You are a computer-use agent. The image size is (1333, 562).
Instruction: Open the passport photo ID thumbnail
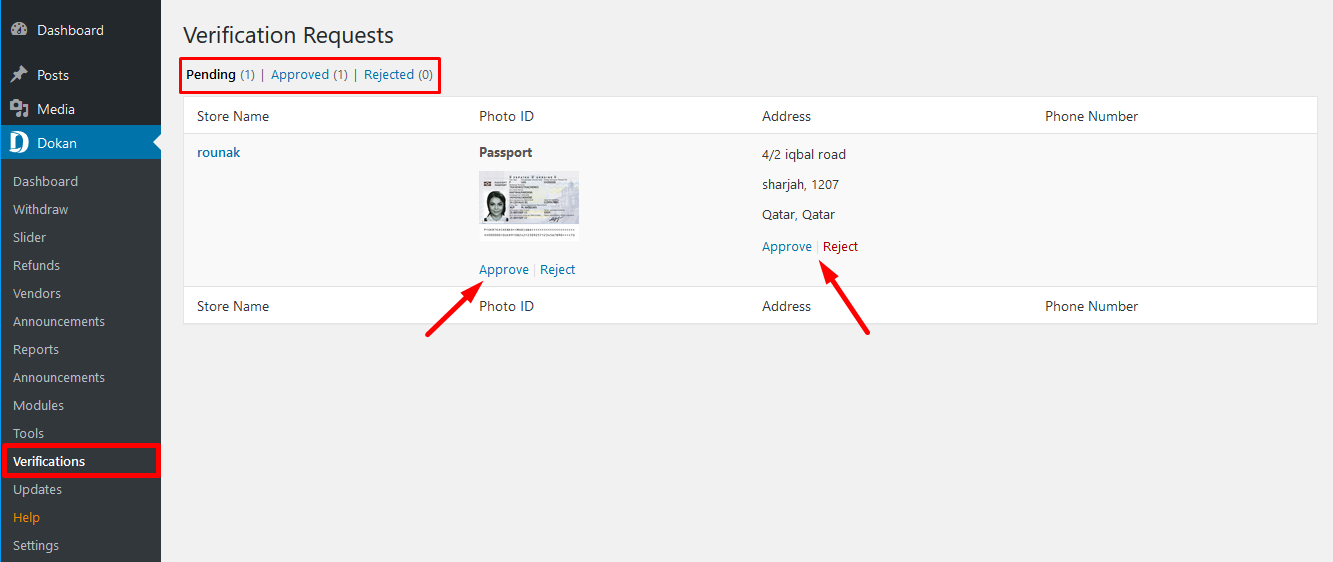[529, 205]
